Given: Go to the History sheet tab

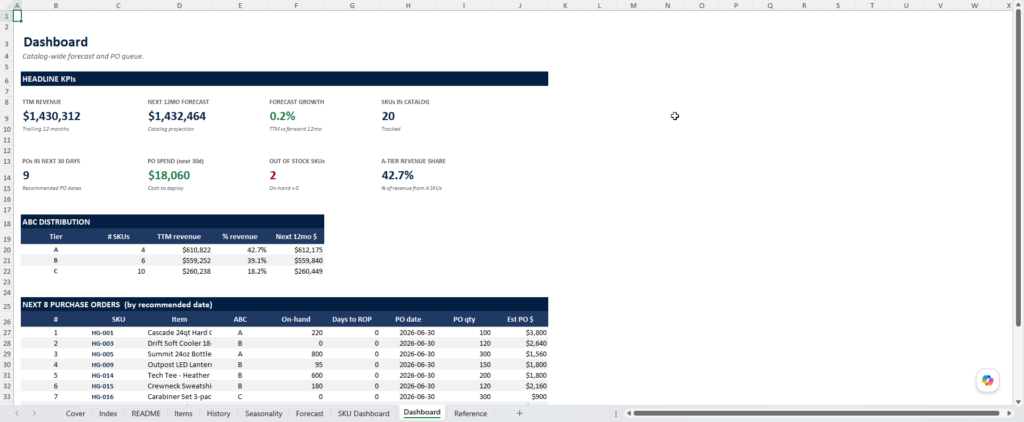Looking at the screenshot, I should coord(218,414).
